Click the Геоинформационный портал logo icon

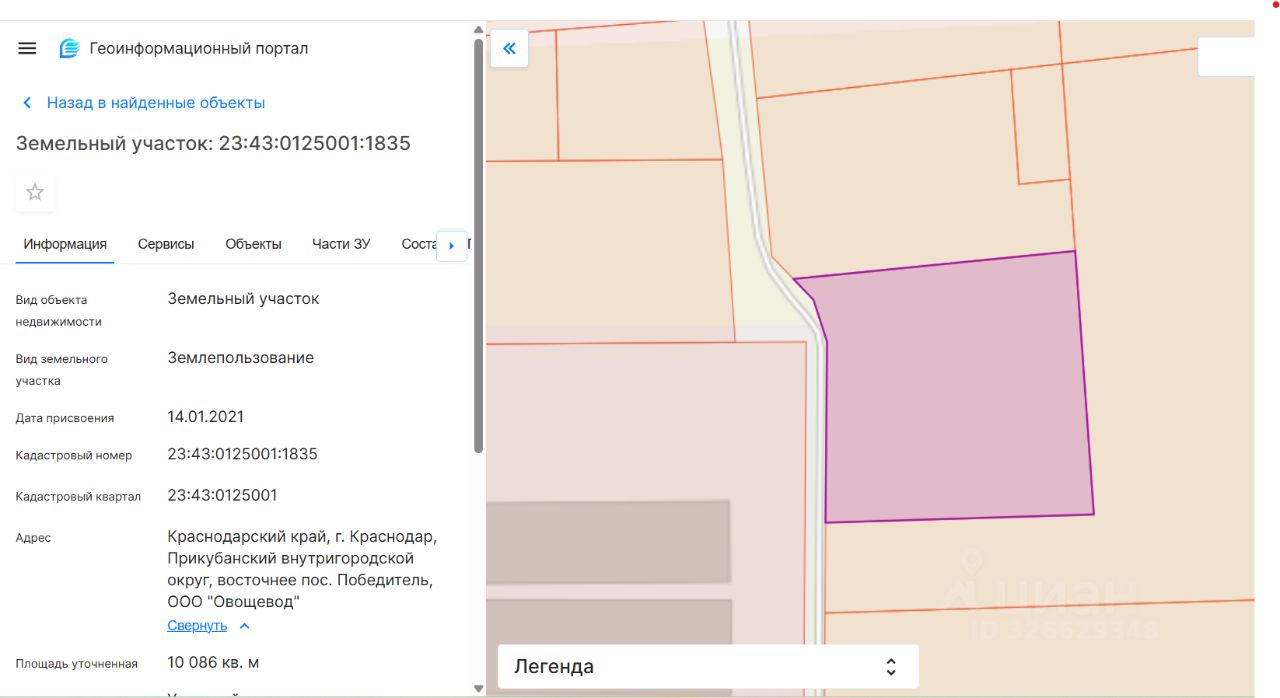pos(69,48)
